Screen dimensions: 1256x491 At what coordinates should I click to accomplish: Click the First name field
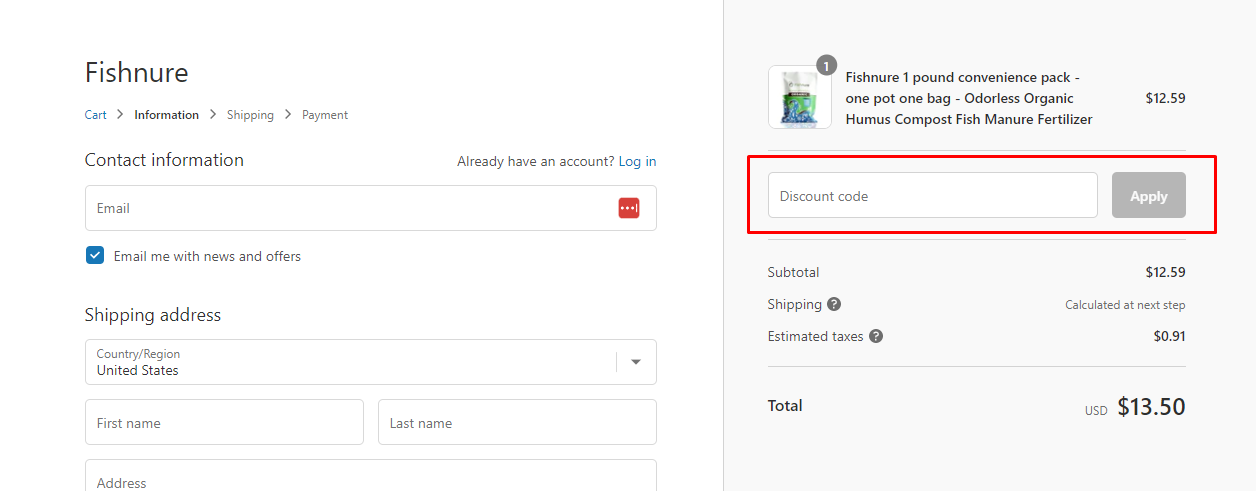224,422
